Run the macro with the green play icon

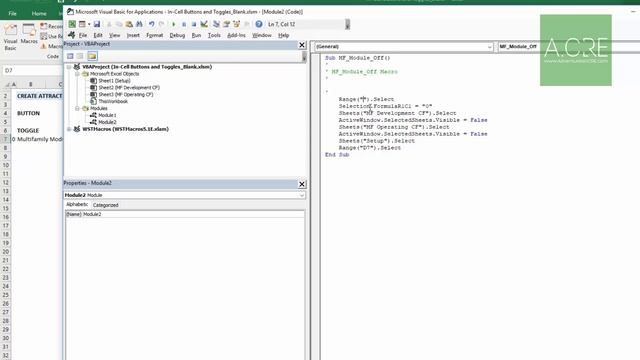(x=173, y=24)
